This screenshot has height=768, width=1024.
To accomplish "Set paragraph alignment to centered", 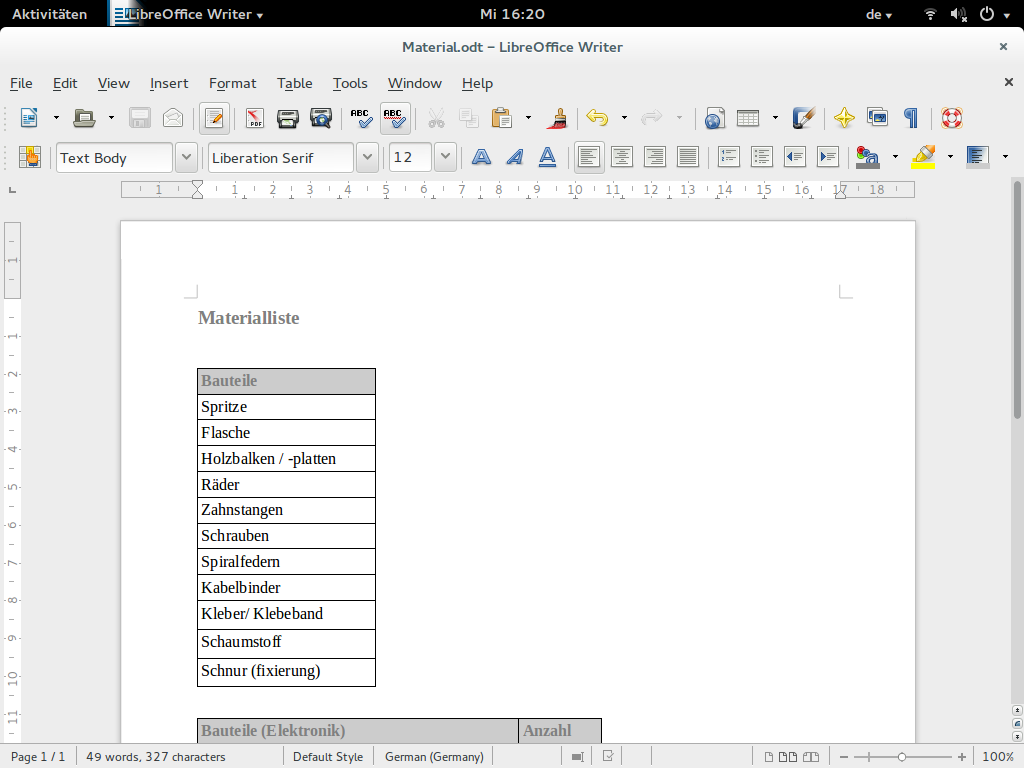I will click(622, 157).
